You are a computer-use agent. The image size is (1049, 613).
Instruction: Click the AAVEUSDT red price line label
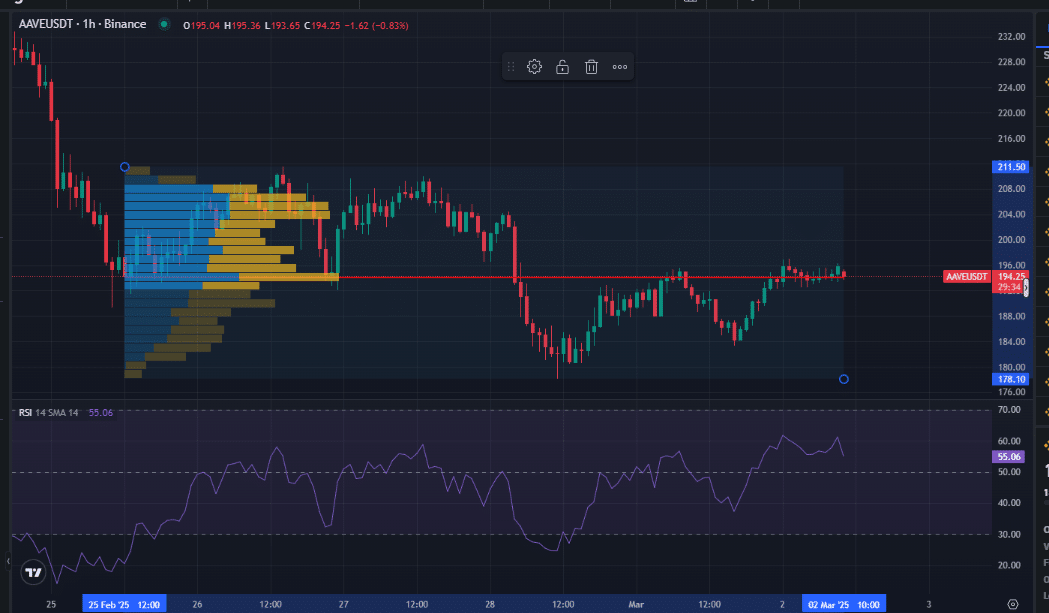point(967,276)
